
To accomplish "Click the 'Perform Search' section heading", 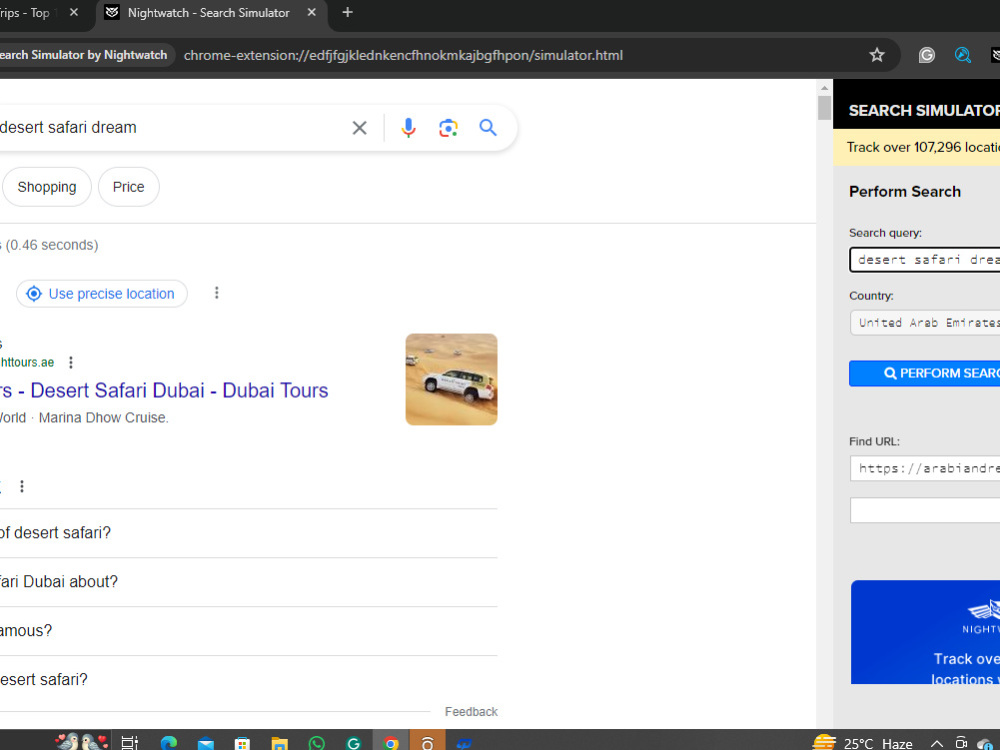I will click(904, 191).
